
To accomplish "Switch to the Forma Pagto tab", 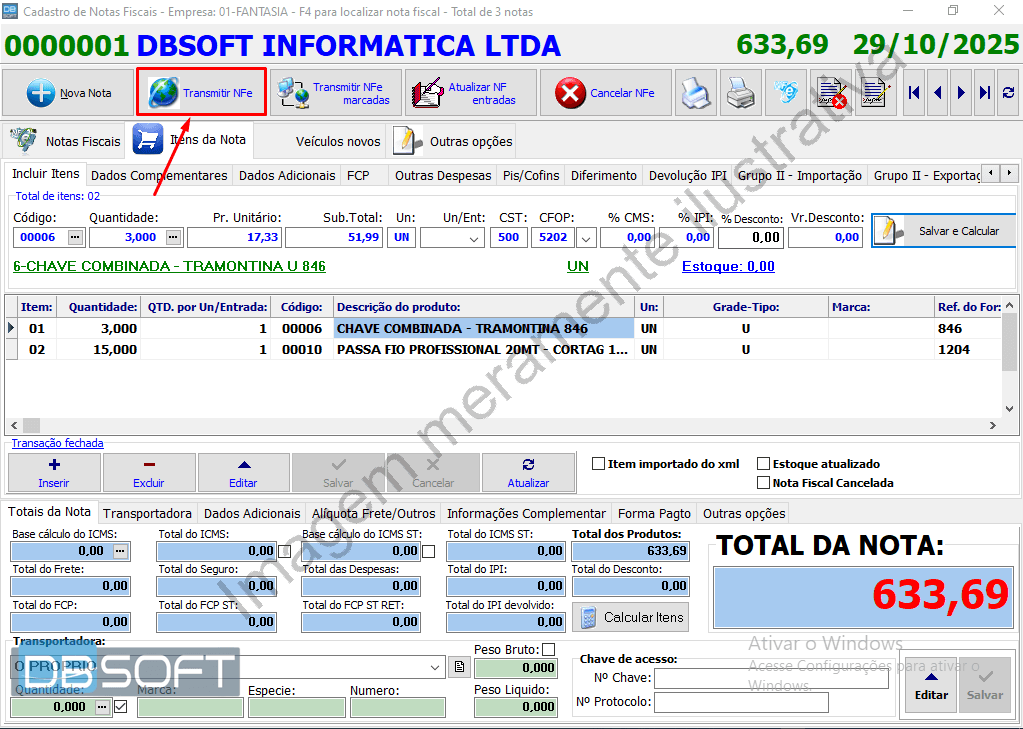I will tap(653, 512).
